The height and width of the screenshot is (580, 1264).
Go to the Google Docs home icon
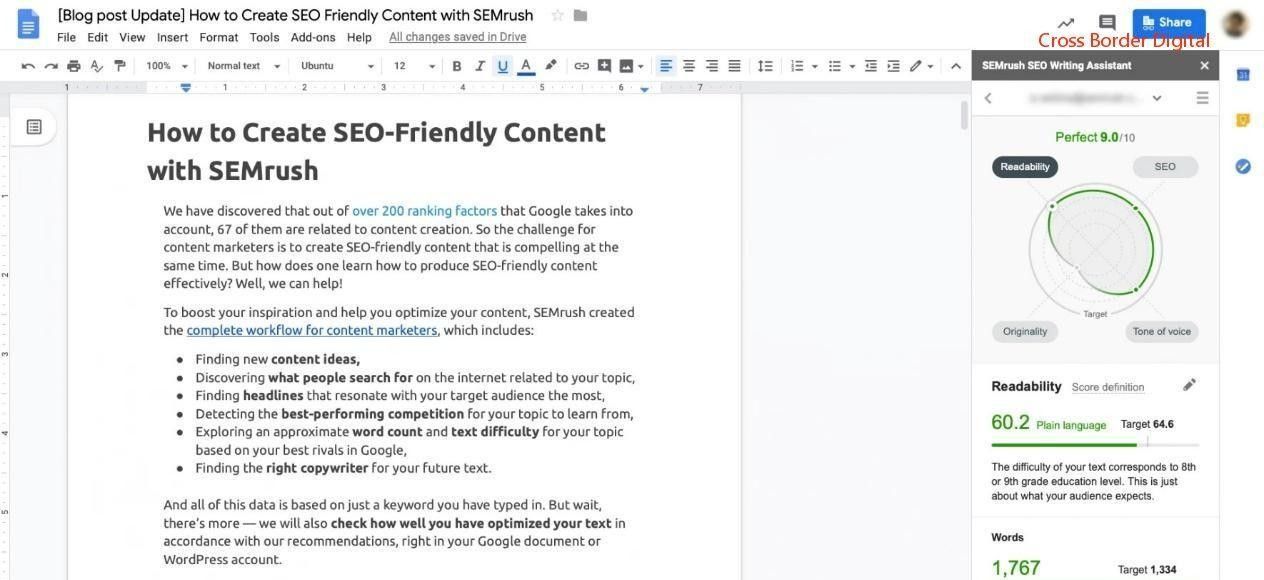[28, 24]
